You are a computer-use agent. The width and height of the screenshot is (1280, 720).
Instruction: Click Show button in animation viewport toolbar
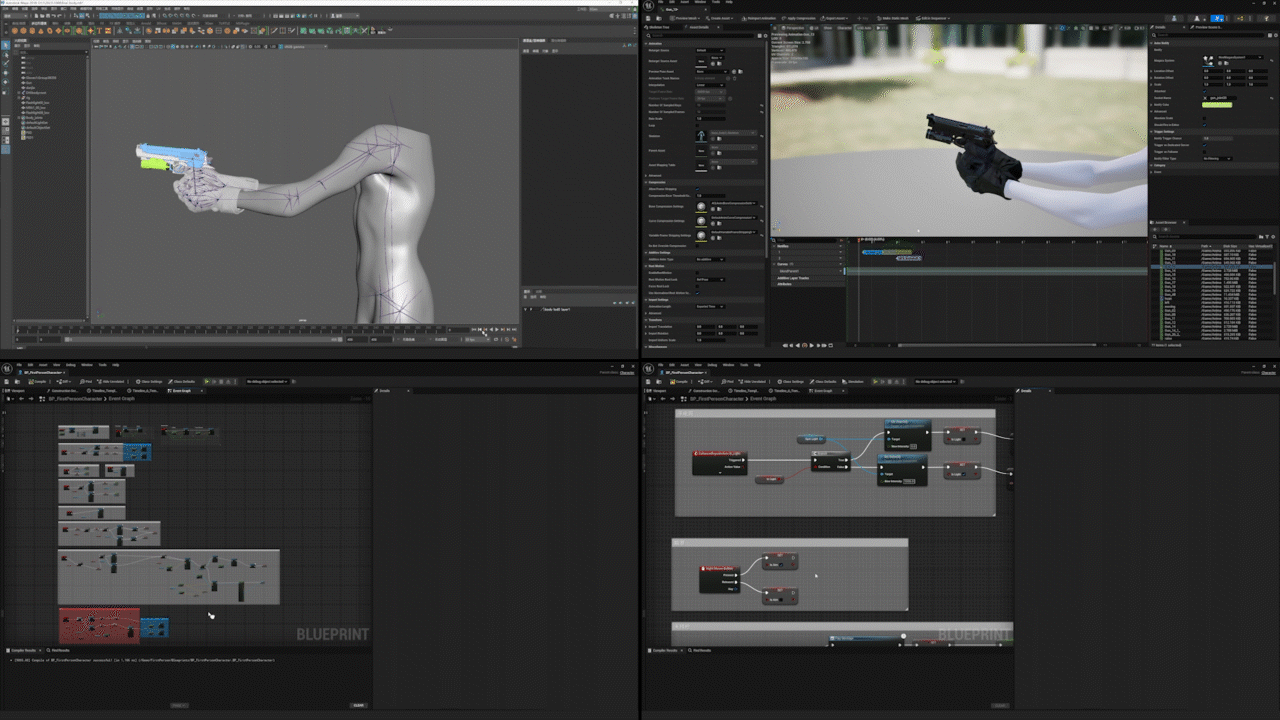click(828, 28)
